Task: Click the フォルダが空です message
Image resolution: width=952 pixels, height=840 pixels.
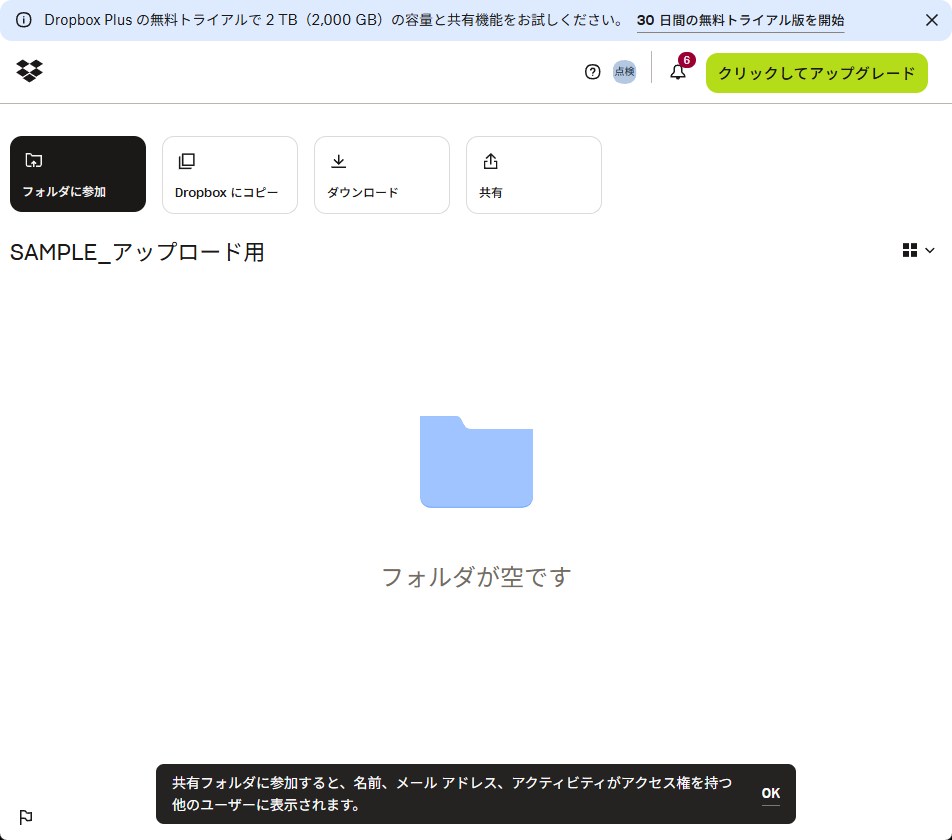Action: tap(476, 577)
